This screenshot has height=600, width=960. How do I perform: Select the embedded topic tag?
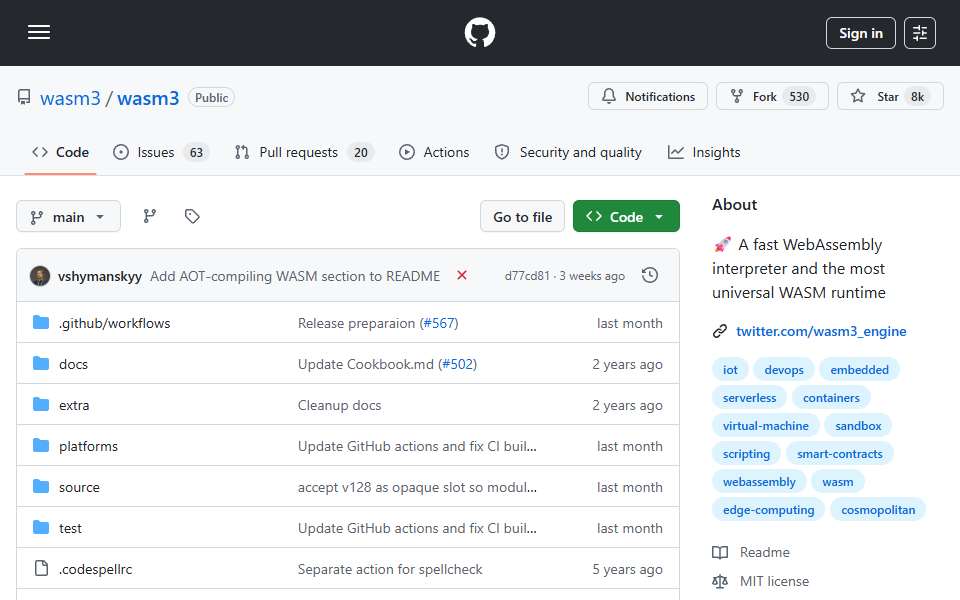[859, 370]
